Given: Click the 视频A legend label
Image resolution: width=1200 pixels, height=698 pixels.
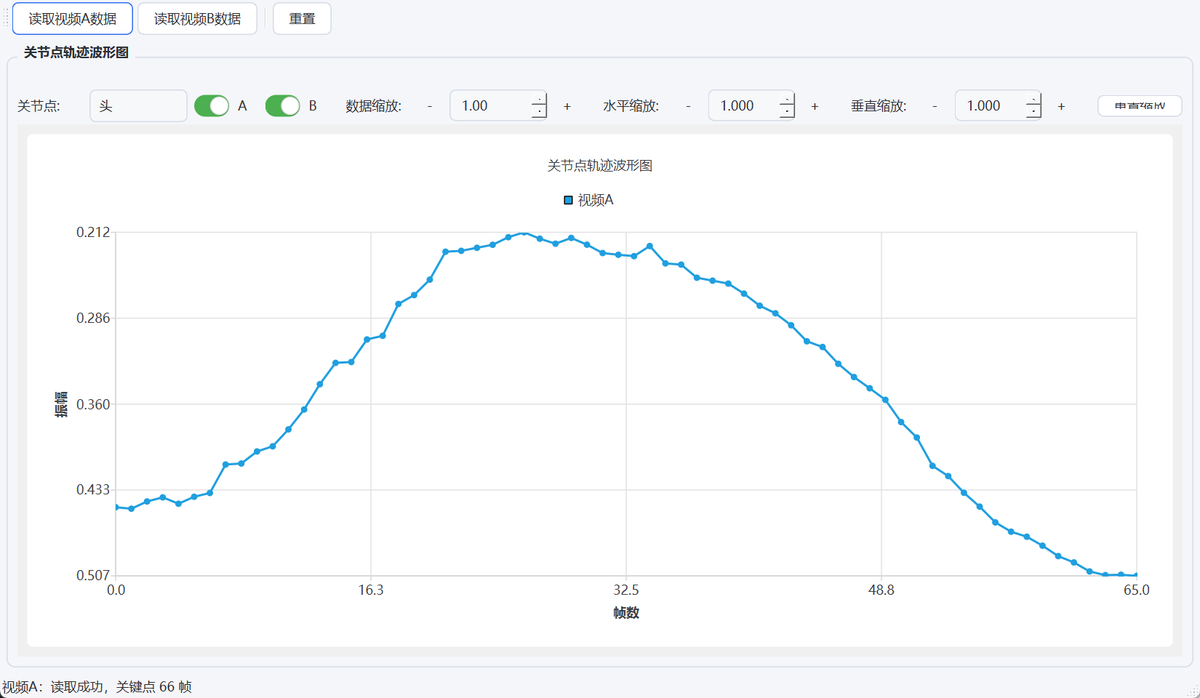Looking at the screenshot, I should 596,200.
